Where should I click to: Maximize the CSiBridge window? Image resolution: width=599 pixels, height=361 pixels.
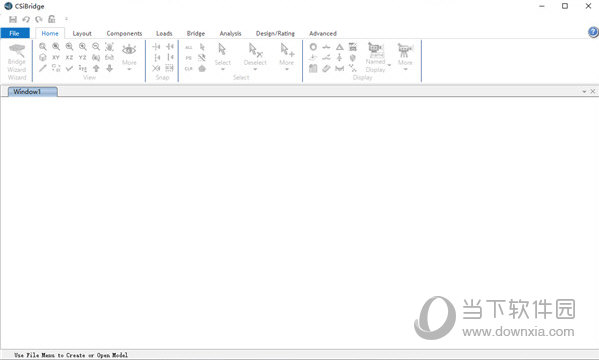click(565, 6)
